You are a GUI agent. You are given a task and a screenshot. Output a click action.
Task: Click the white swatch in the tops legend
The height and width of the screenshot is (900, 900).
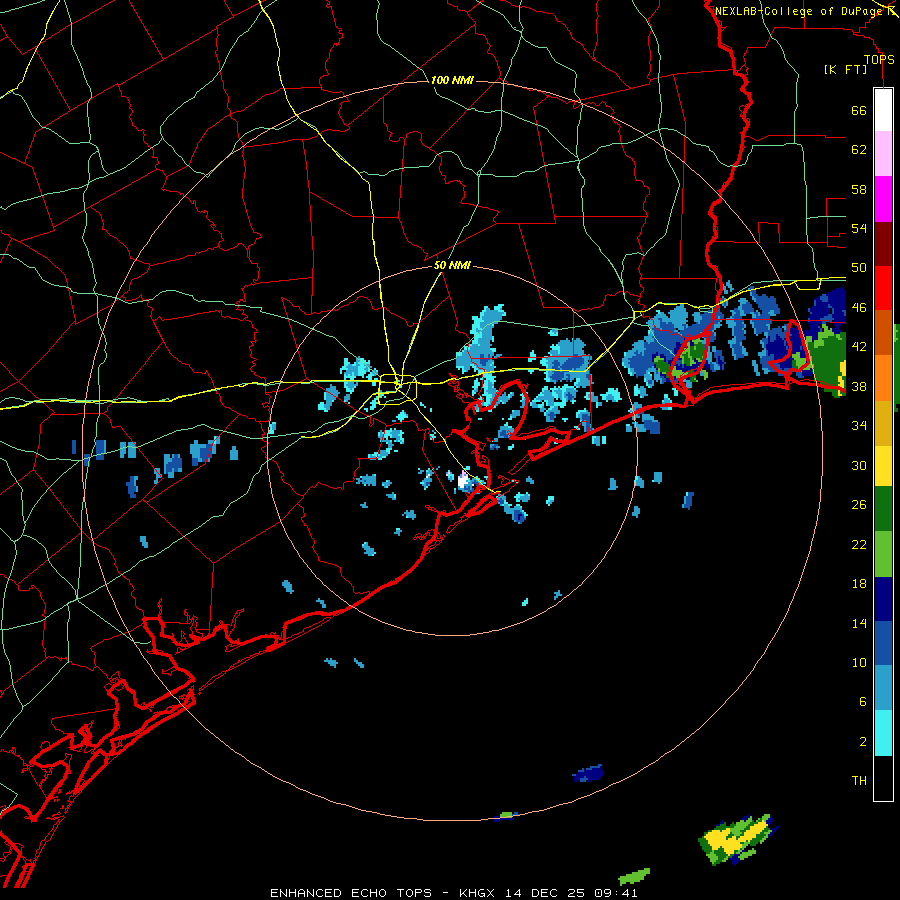pyautogui.click(x=883, y=110)
